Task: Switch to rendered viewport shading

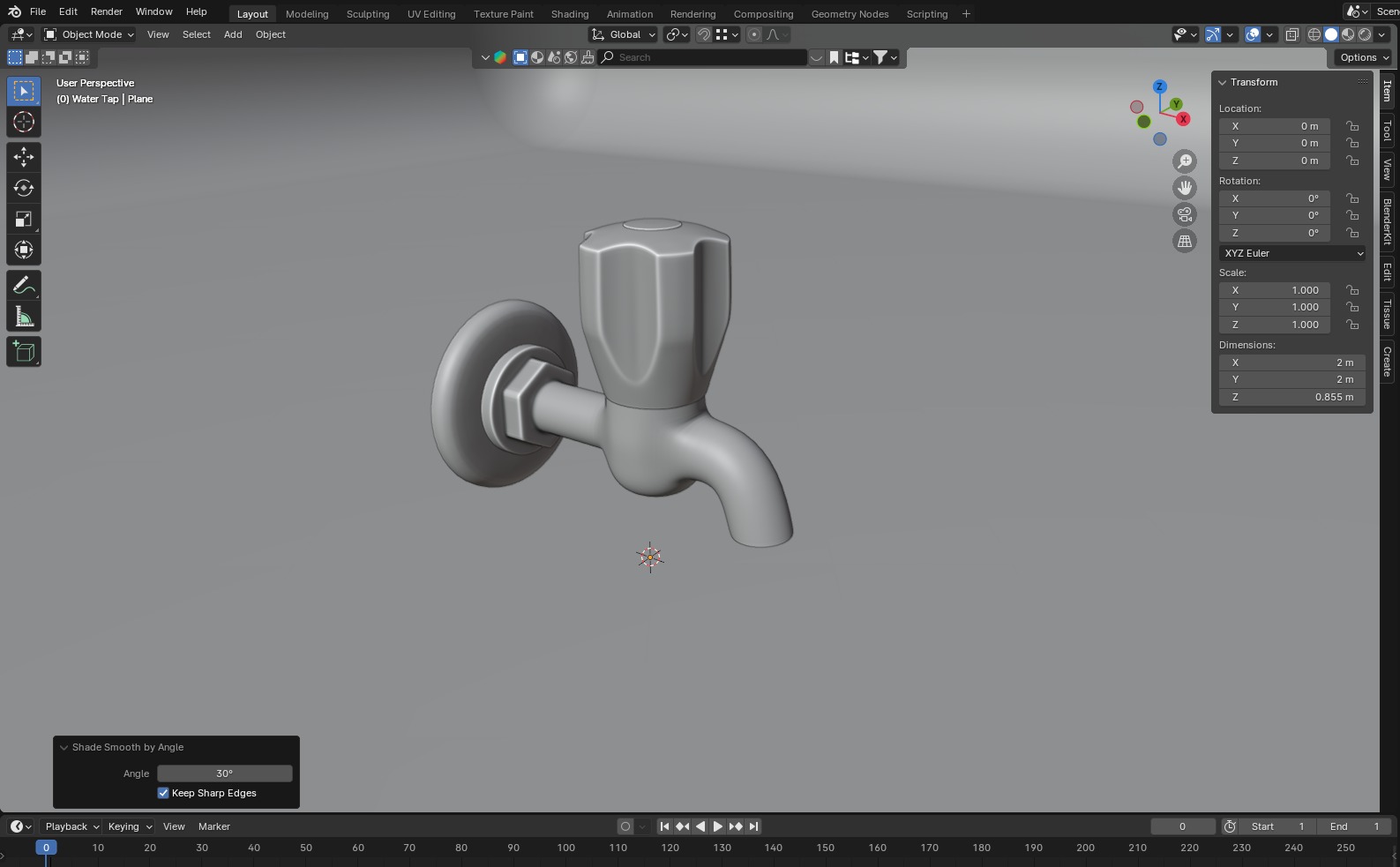Action: [1365, 34]
